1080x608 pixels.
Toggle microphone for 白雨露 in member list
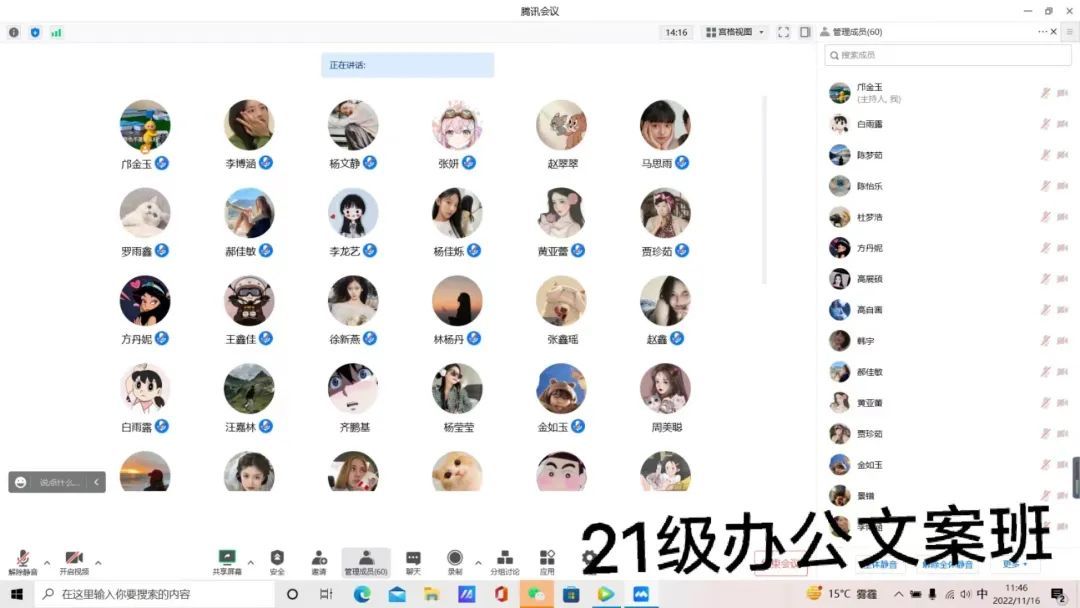[x=1046, y=124]
